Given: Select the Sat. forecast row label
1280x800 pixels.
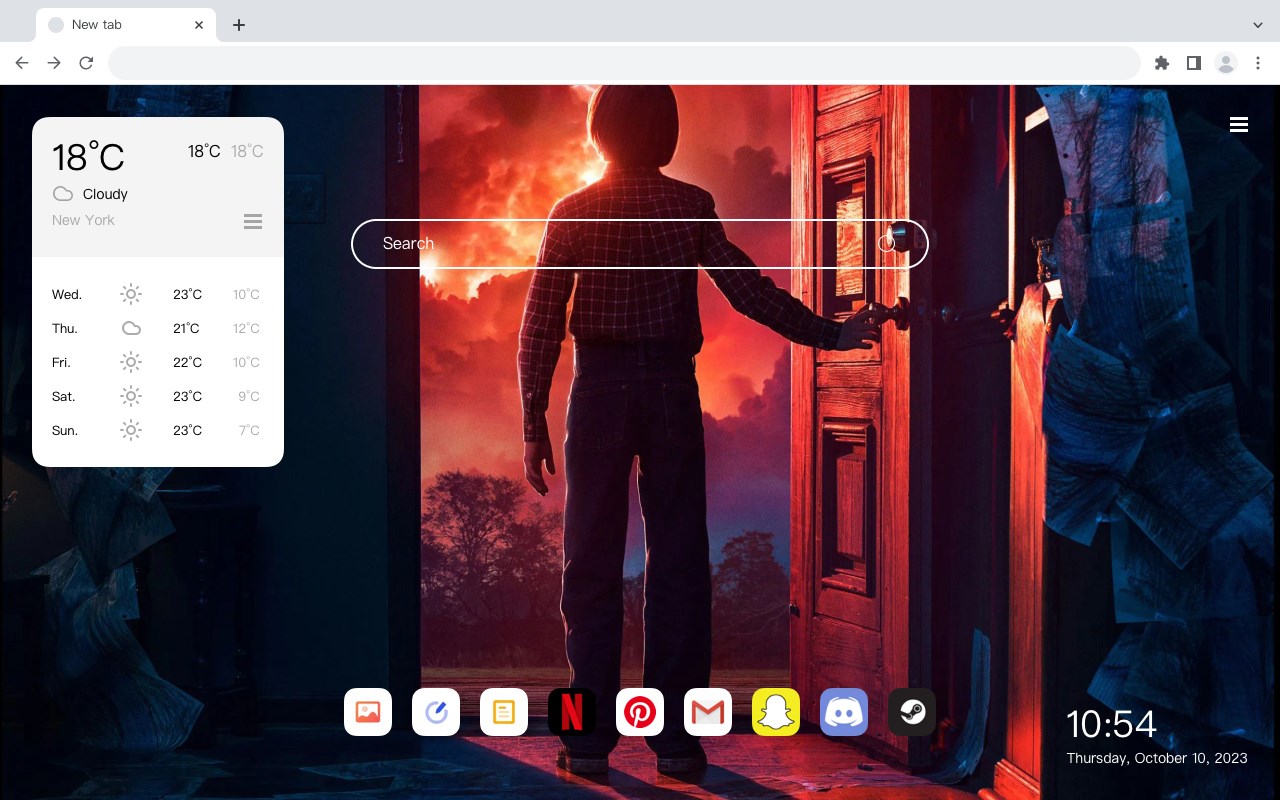Looking at the screenshot, I should 64,396.
